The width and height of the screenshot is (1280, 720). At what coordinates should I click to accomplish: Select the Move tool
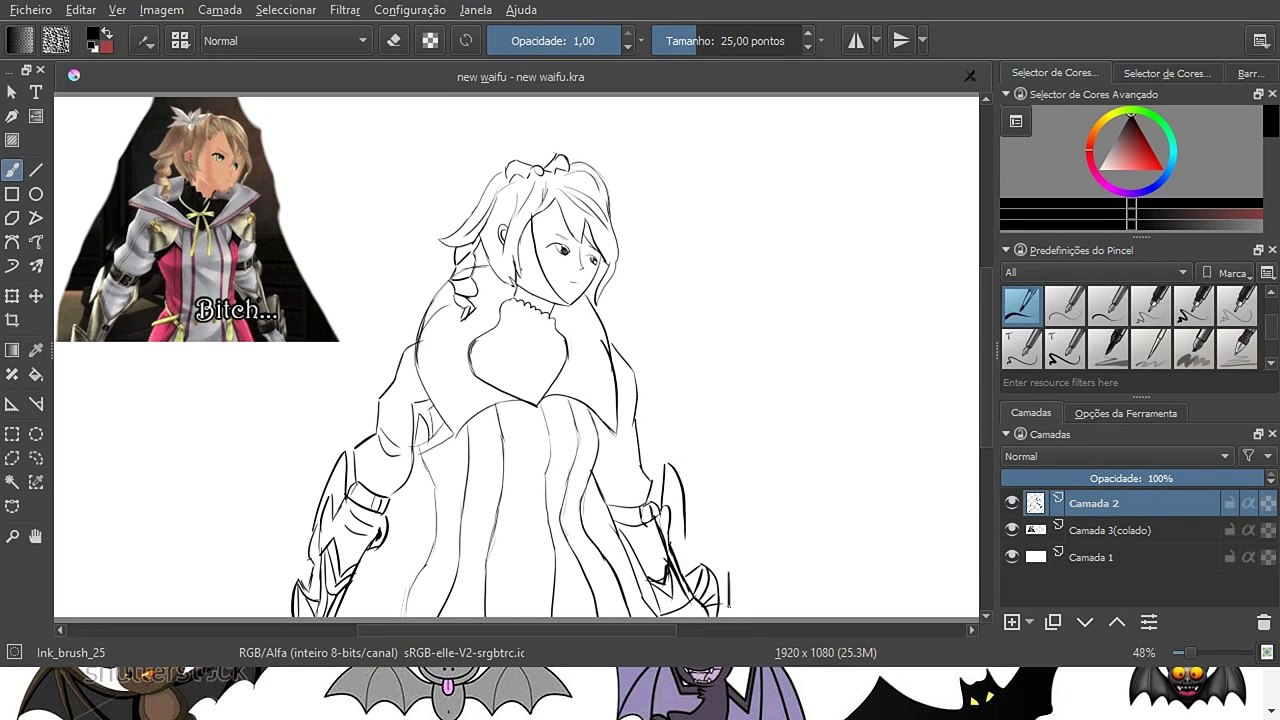[36, 296]
